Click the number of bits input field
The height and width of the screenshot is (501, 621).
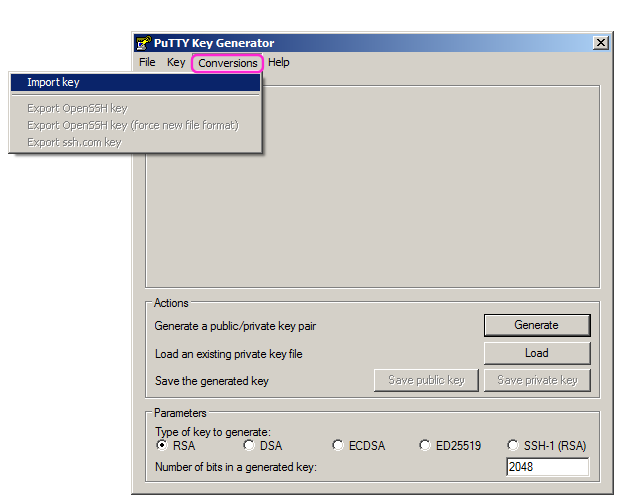[x=547, y=467]
